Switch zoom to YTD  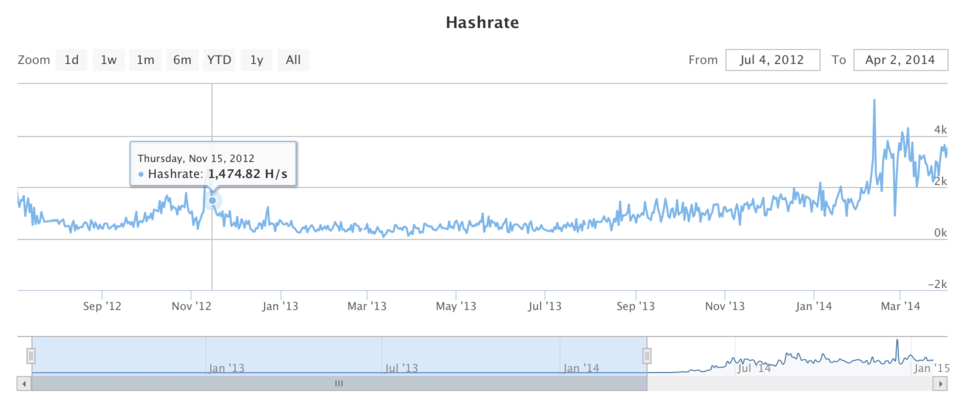coord(219,60)
